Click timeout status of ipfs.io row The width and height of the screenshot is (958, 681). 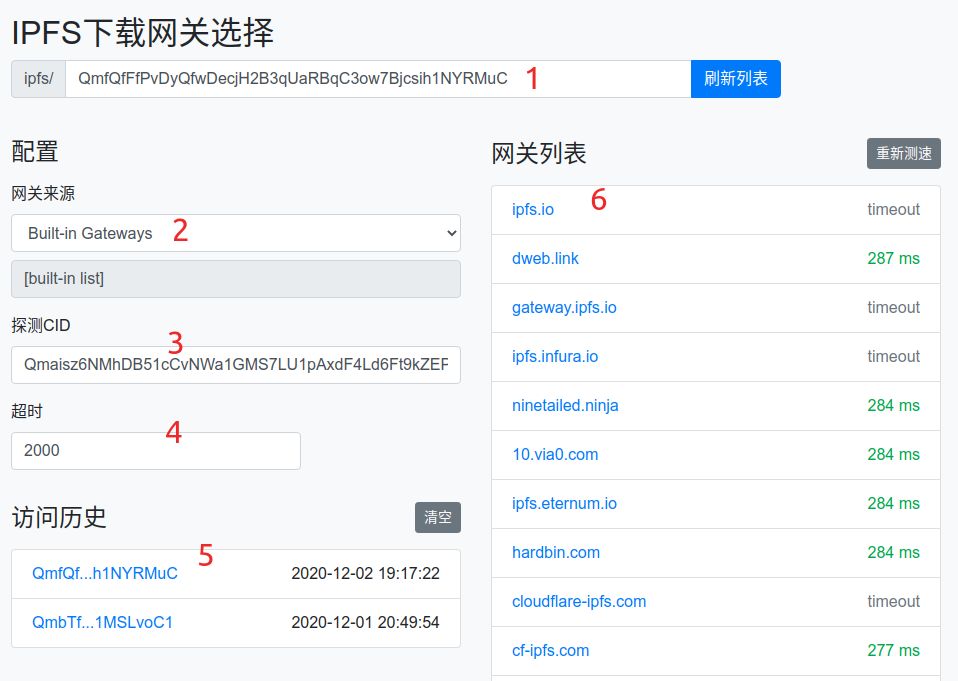(x=893, y=209)
